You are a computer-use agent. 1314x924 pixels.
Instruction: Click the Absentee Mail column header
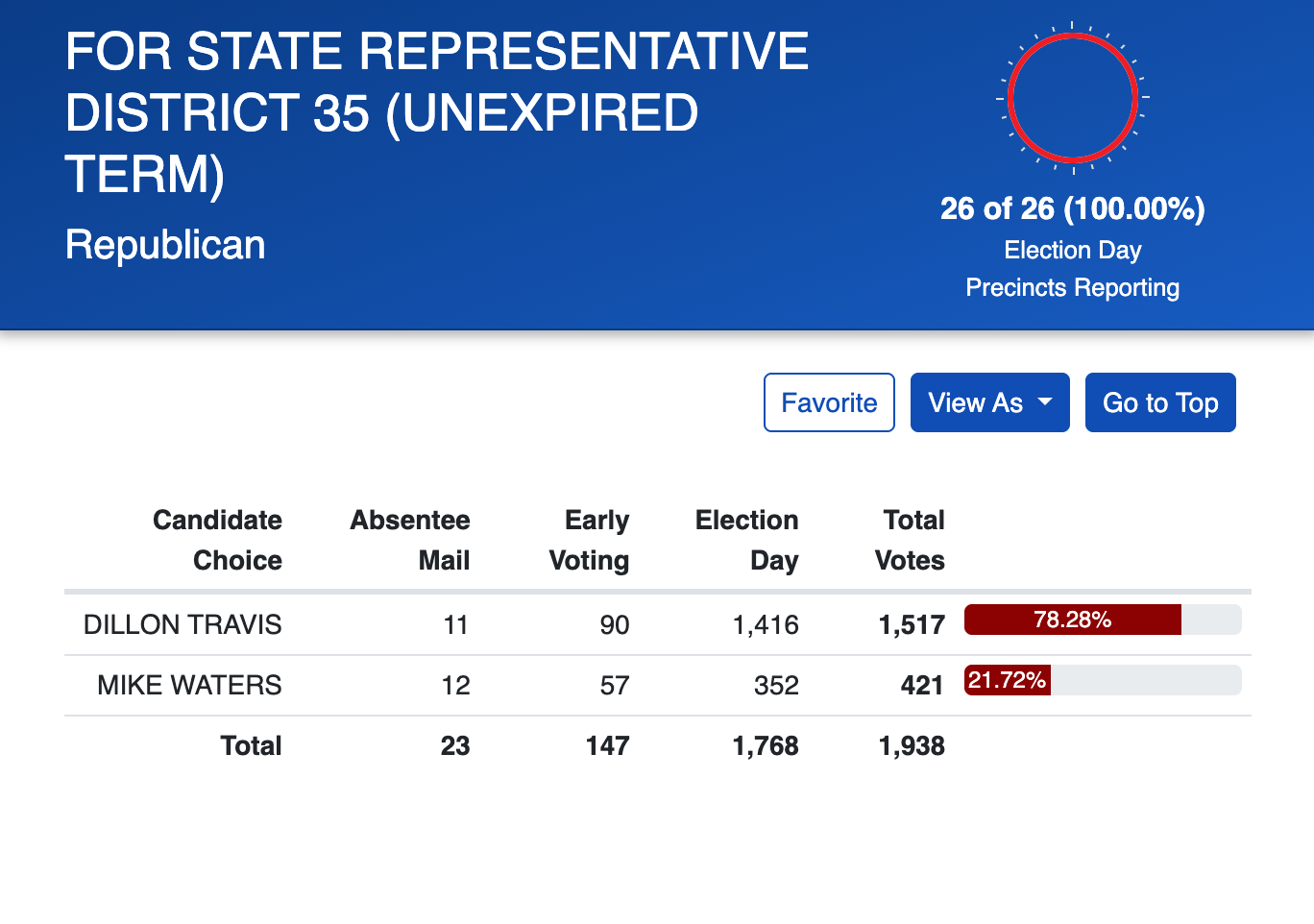click(x=410, y=540)
